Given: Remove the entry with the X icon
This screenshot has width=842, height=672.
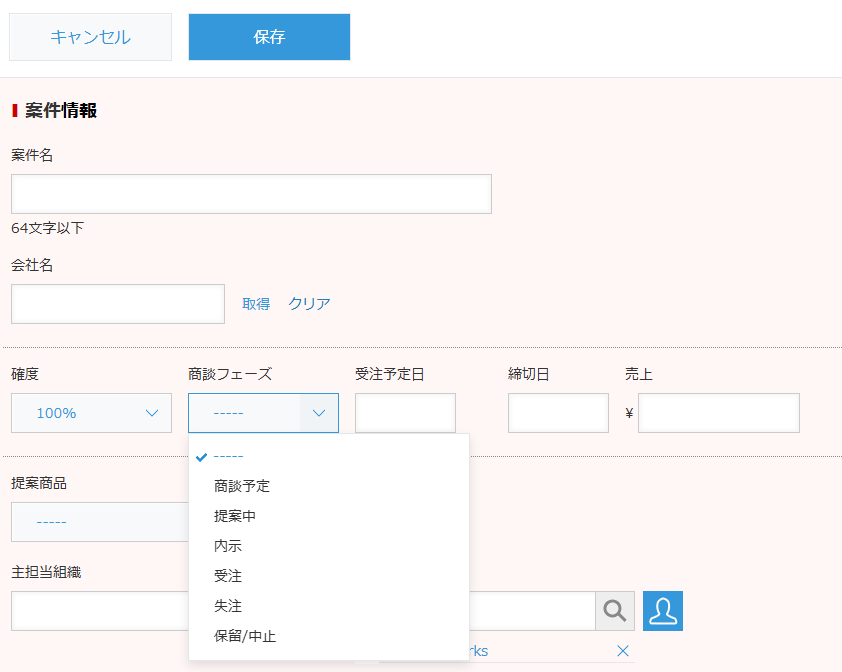Looking at the screenshot, I should pos(623,651).
